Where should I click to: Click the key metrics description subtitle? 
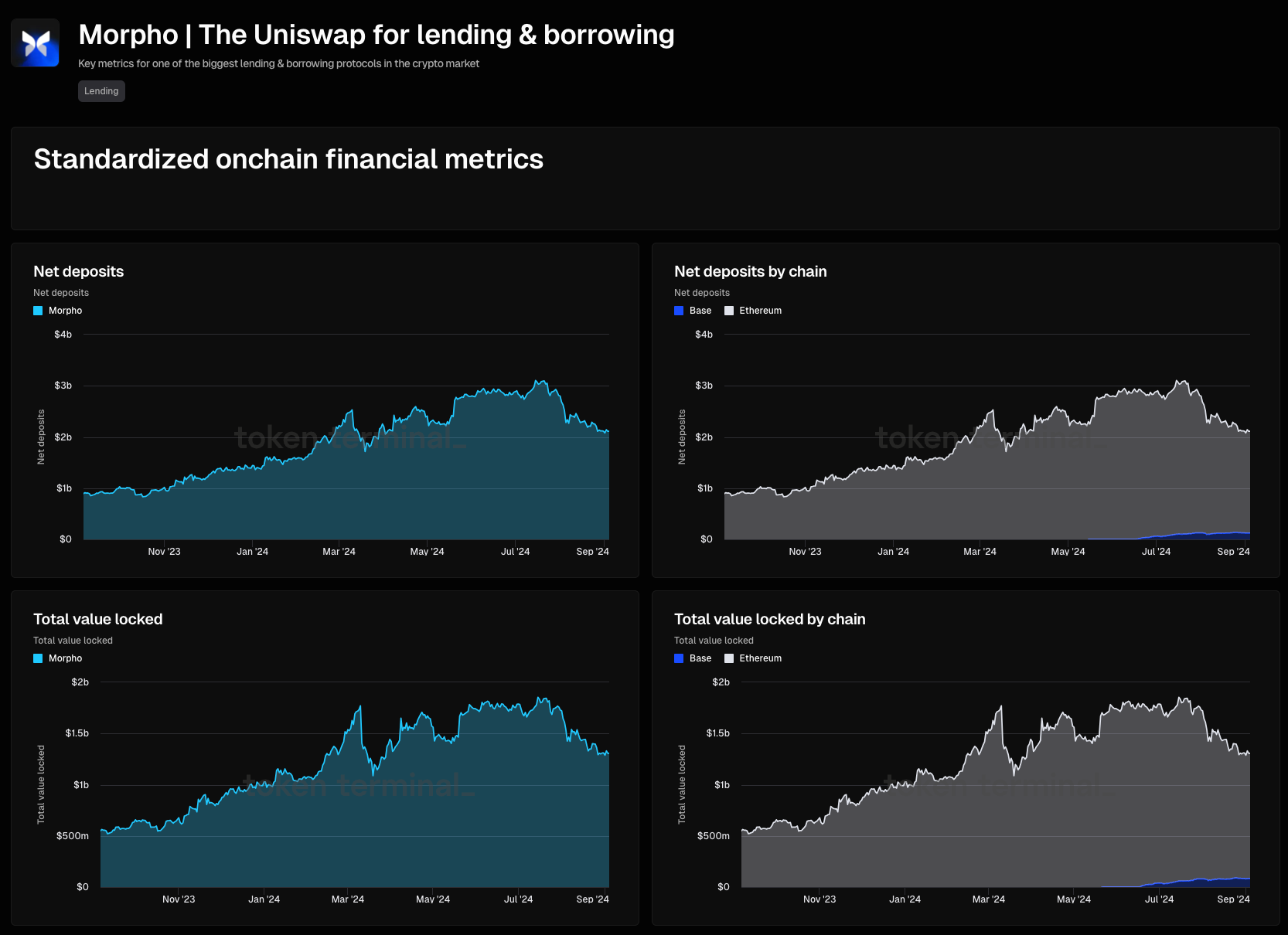pyautogui.click(x=278, y=63)
